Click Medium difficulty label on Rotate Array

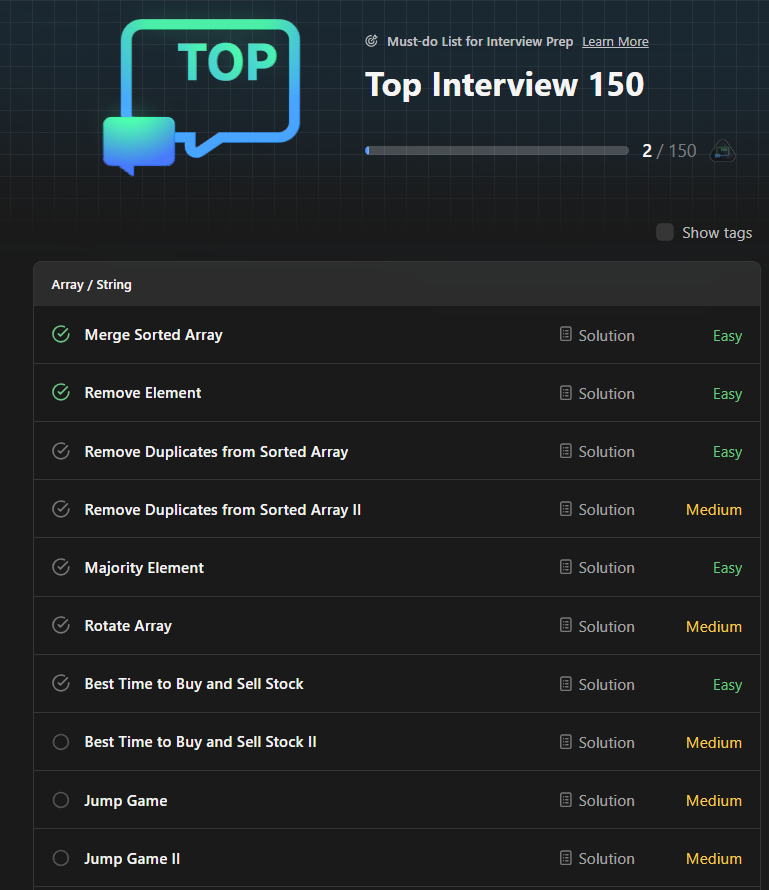pyautogui.click(x=714, y=627)
